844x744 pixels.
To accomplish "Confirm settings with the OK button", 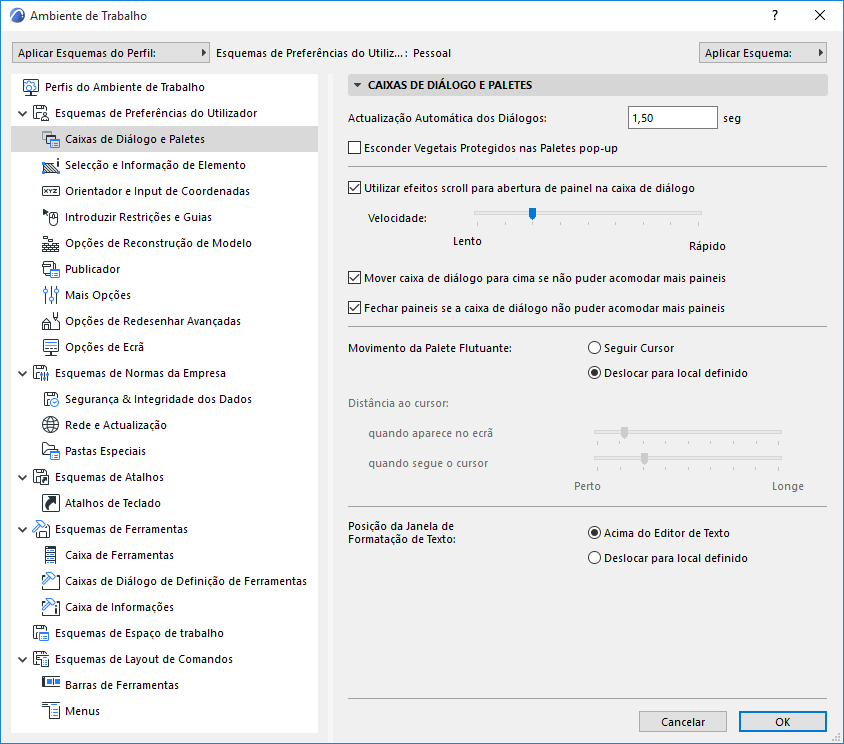I will click(782, 721).
